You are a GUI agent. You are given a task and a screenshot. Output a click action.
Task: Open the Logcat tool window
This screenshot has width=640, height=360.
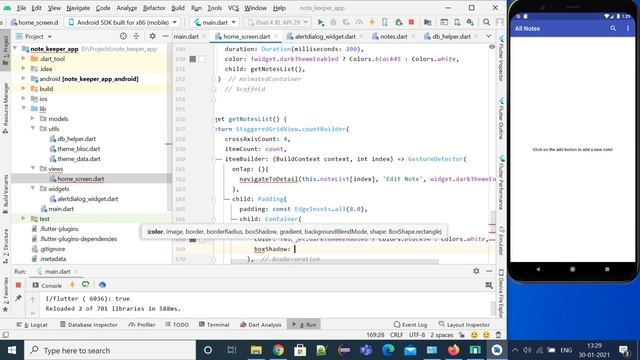pyautogui.click(x=32, y=324)
